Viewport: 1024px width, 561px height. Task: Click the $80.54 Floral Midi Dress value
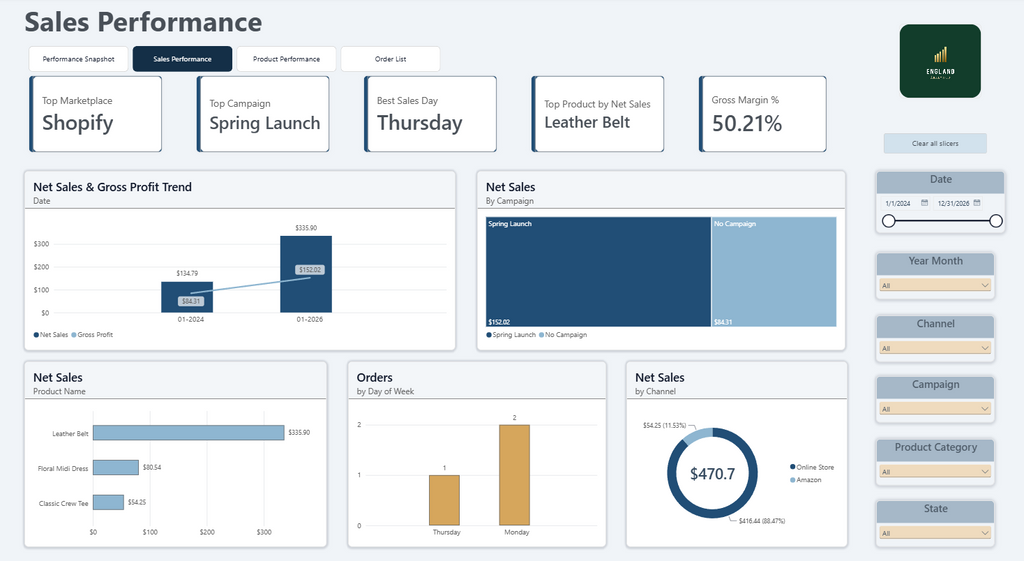[x=152, y=468]
